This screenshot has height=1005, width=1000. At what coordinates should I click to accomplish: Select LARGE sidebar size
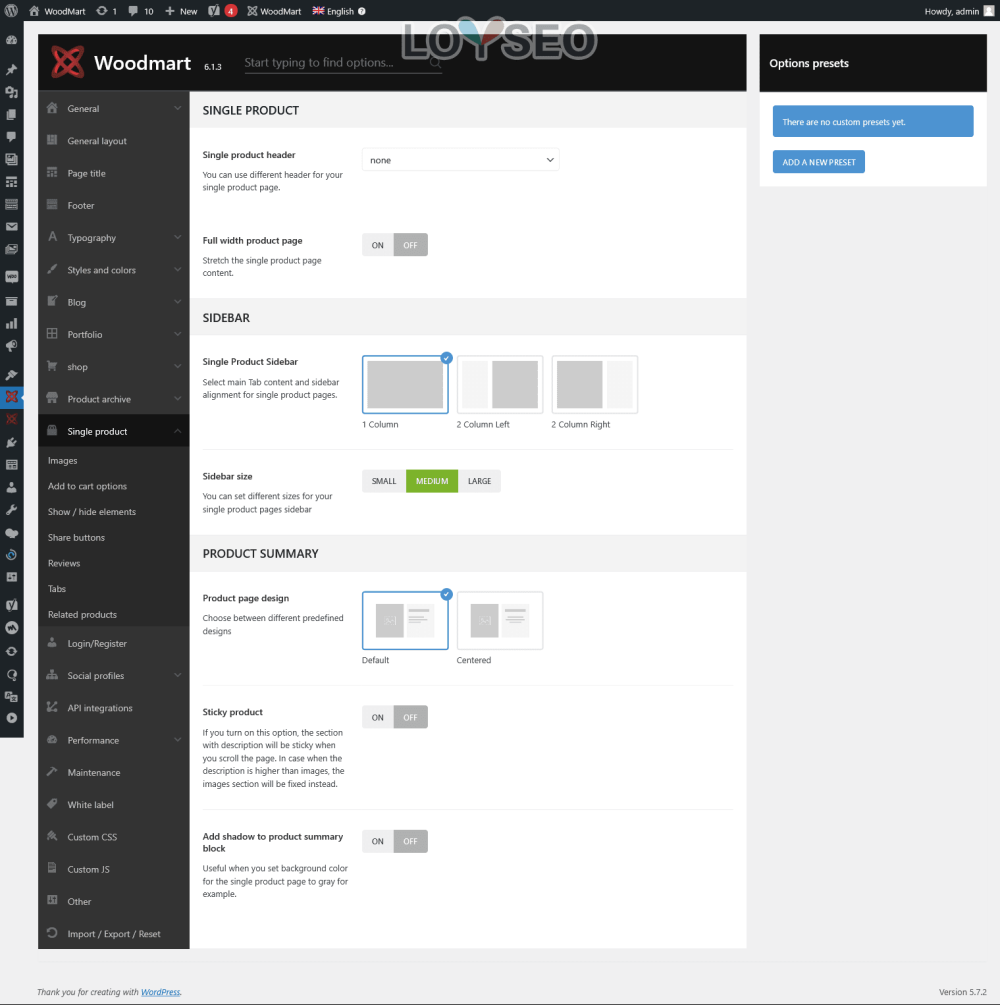tap(479, 481)
